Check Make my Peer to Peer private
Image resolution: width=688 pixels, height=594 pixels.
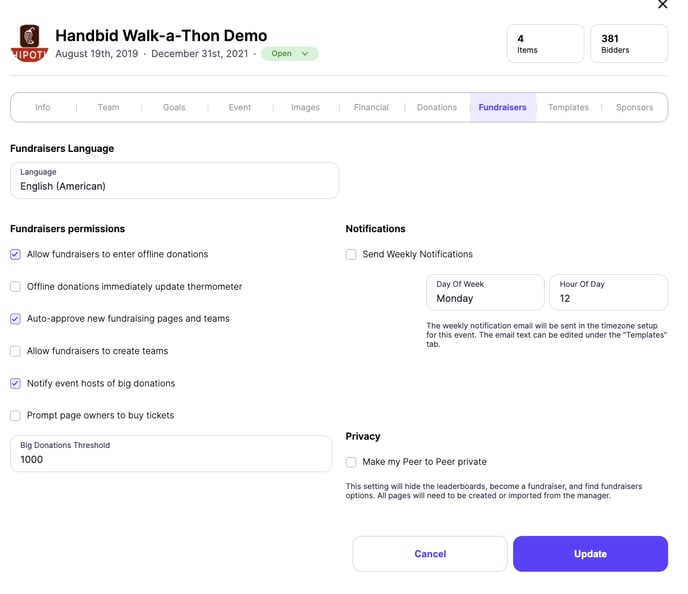tap(351, 462)
